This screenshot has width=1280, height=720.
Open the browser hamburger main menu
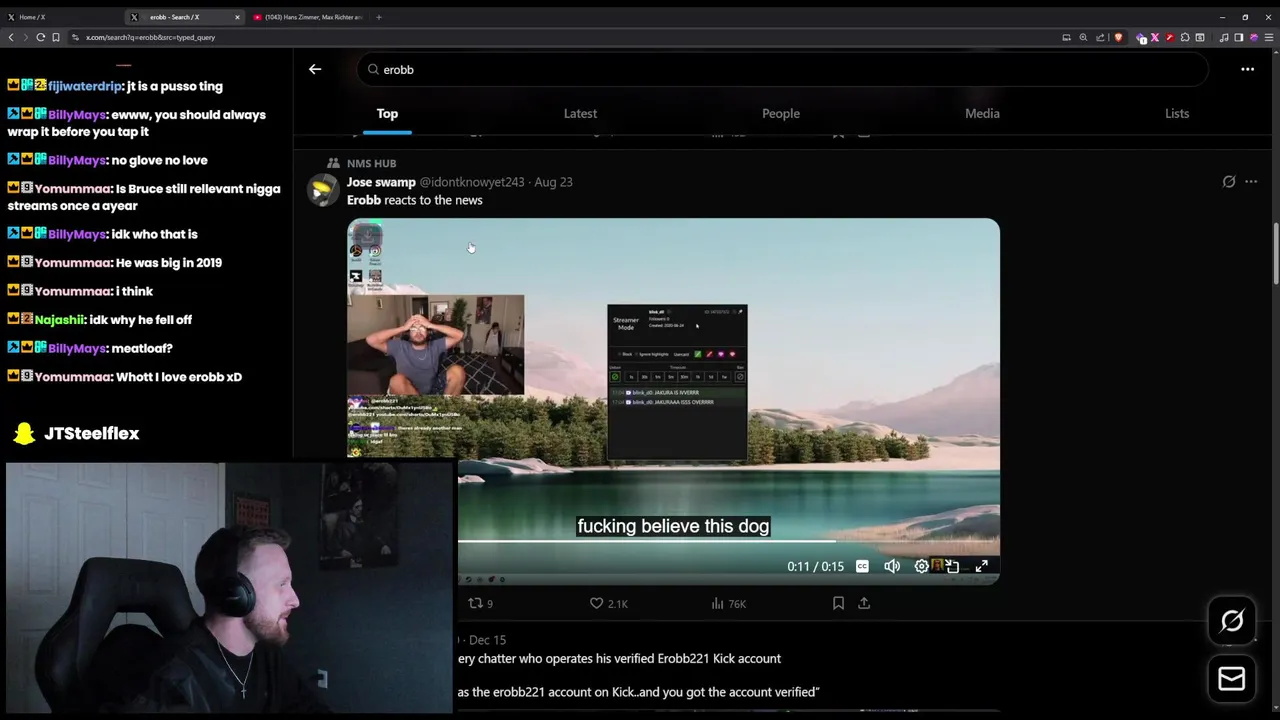point(1269,37)
